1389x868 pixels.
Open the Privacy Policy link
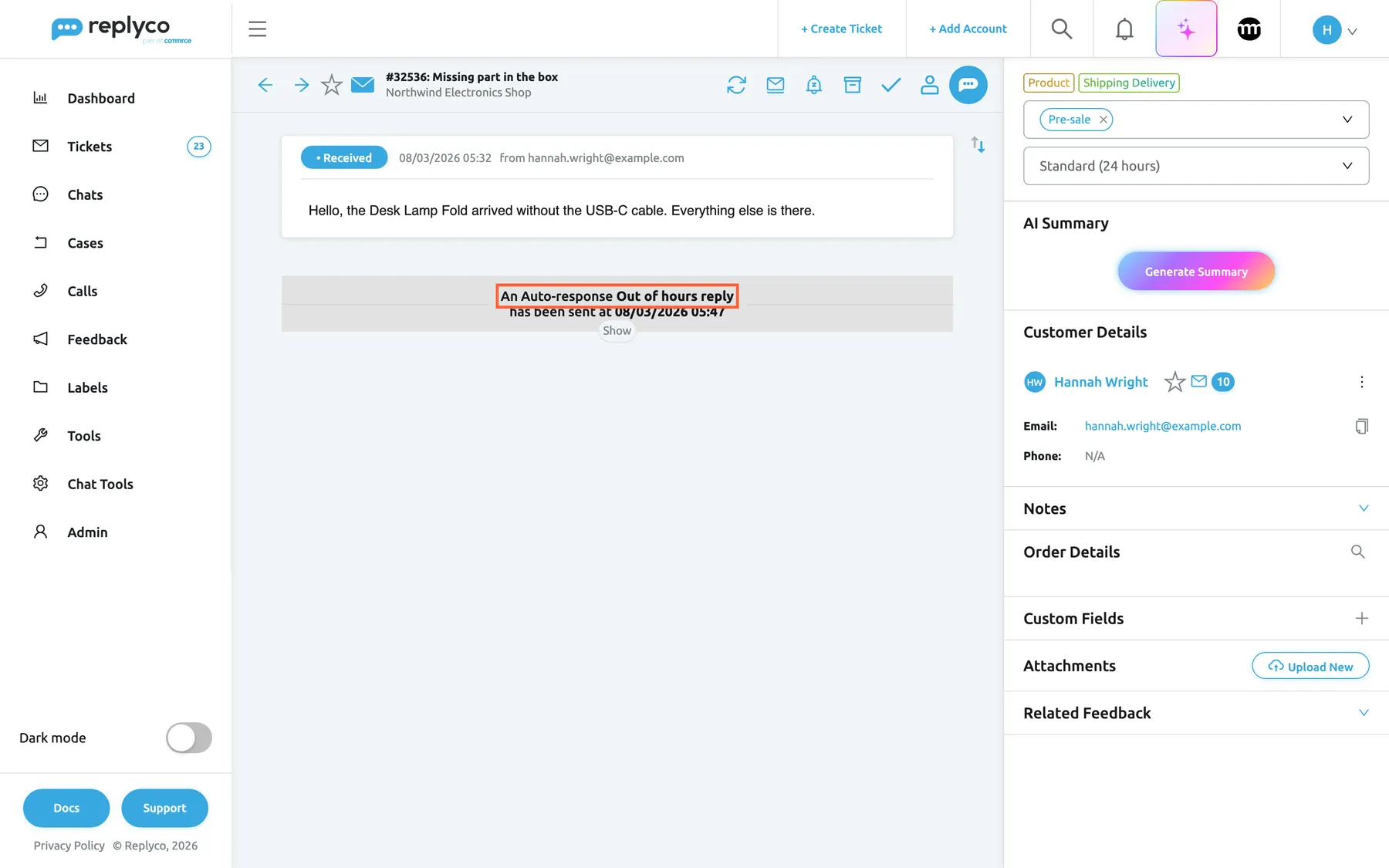coord(69,846)
